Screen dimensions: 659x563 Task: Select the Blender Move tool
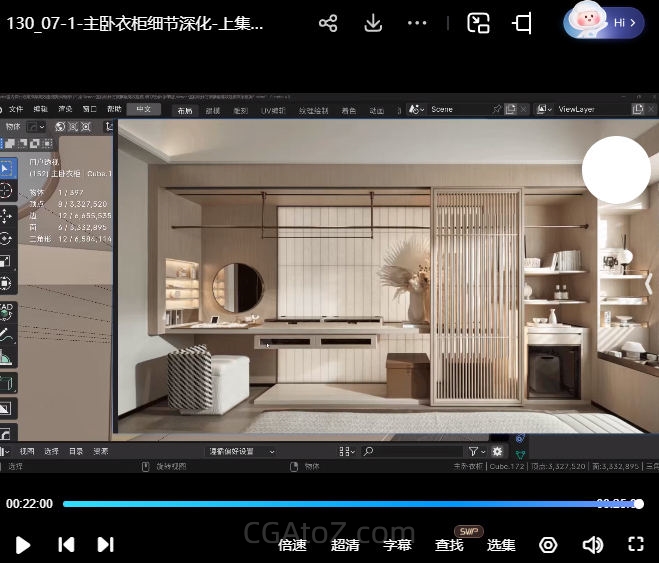[x=6, y=215]
